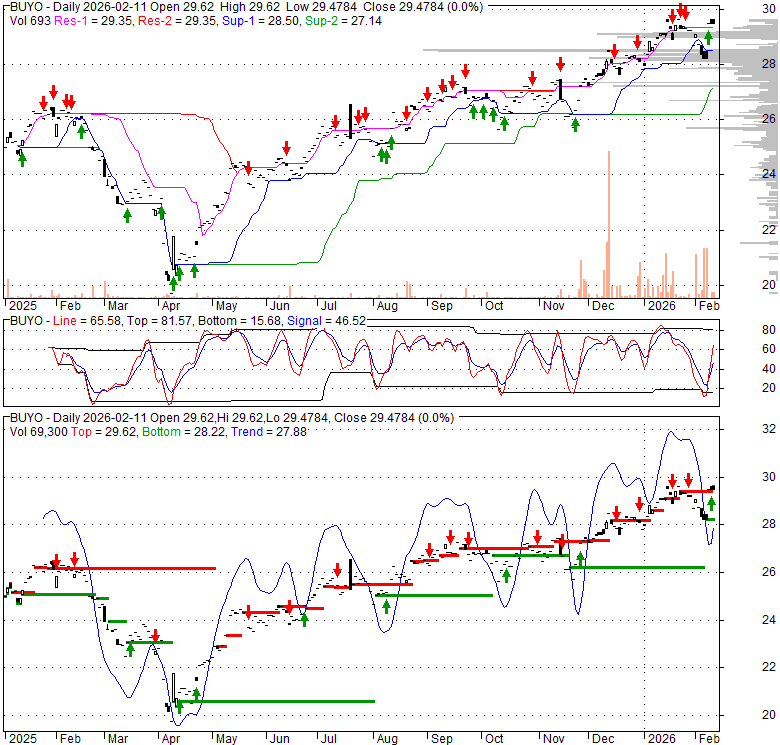Click the 26 price label on top chart axis
The image size is (780, 745).
coord(769,119)
